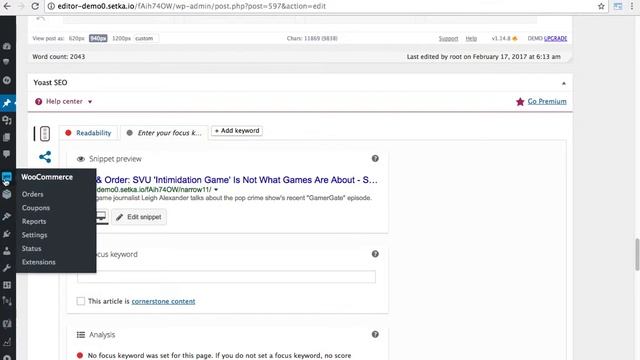This screenshot has height=360, width=640.
Task: Open the cornerstone content link
Action: point(163,301)
